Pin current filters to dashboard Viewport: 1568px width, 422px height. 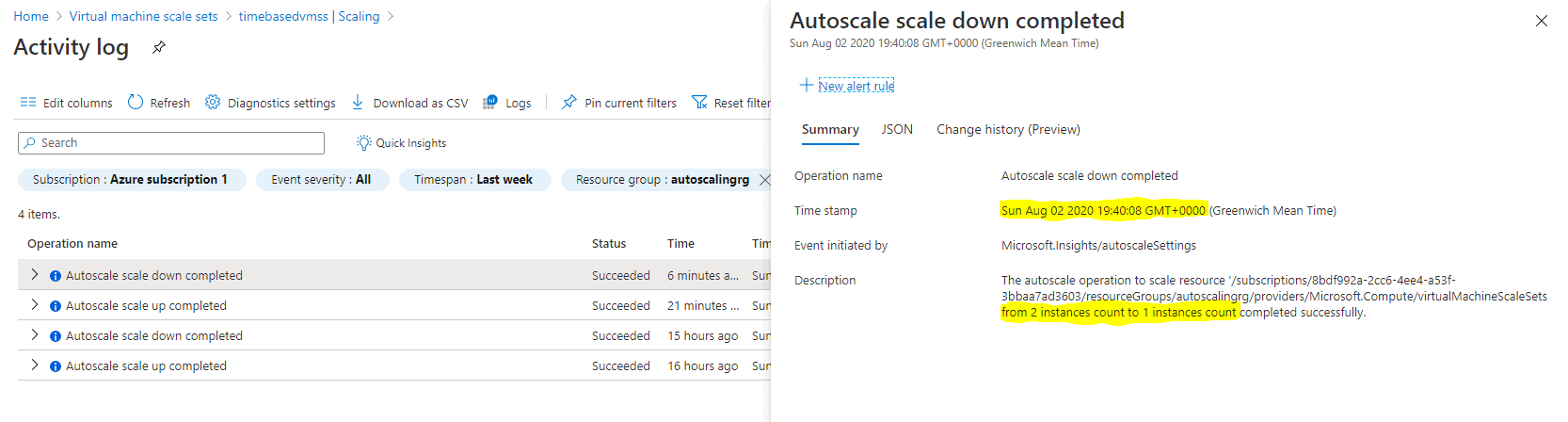[x=619, y=103]
